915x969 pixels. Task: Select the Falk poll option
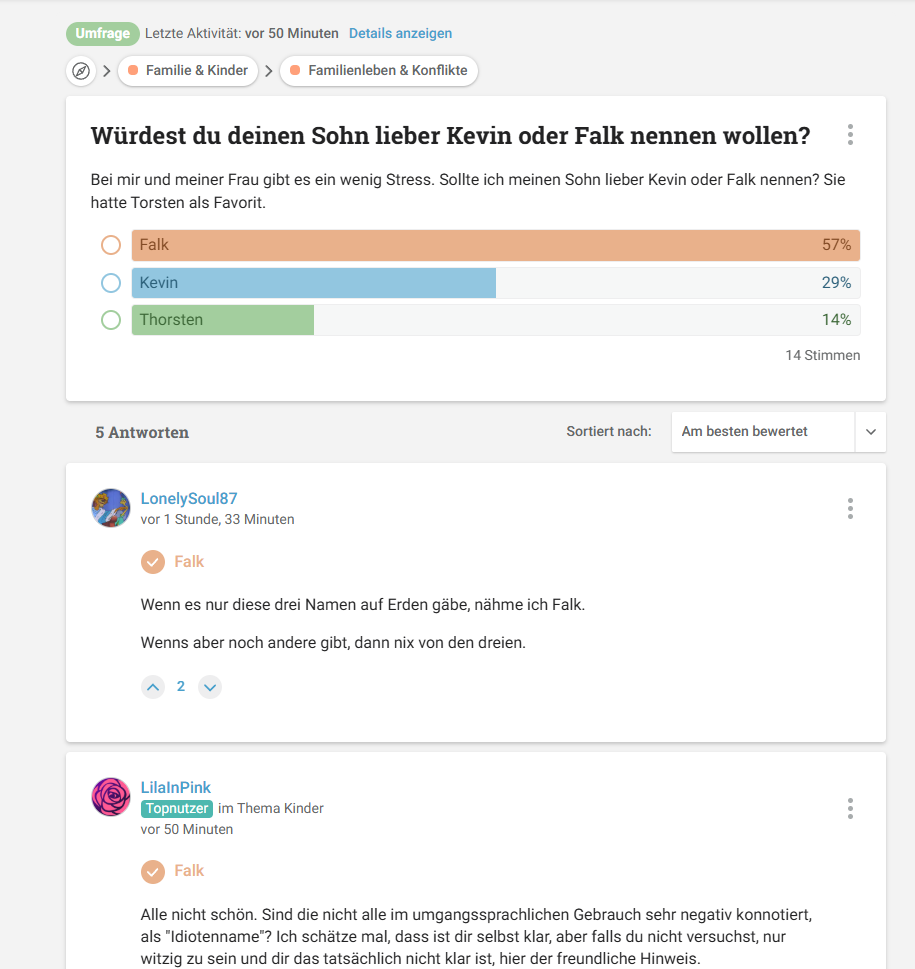(111, 245)
